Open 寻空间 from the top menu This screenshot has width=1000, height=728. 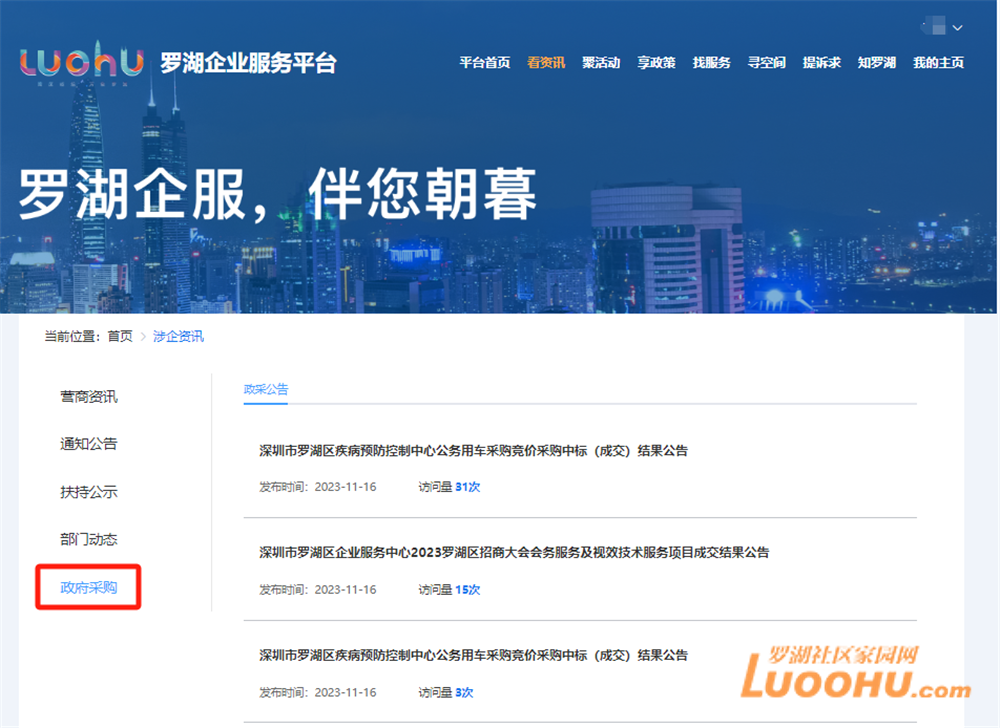pos(766,62)
